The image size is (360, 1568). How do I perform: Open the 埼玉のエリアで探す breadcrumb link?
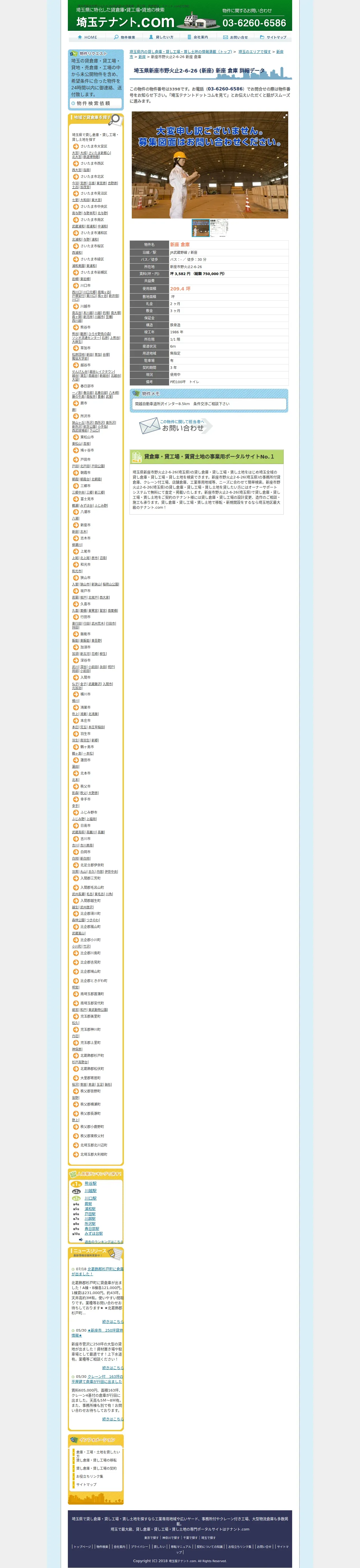click(x=255, y=52)
